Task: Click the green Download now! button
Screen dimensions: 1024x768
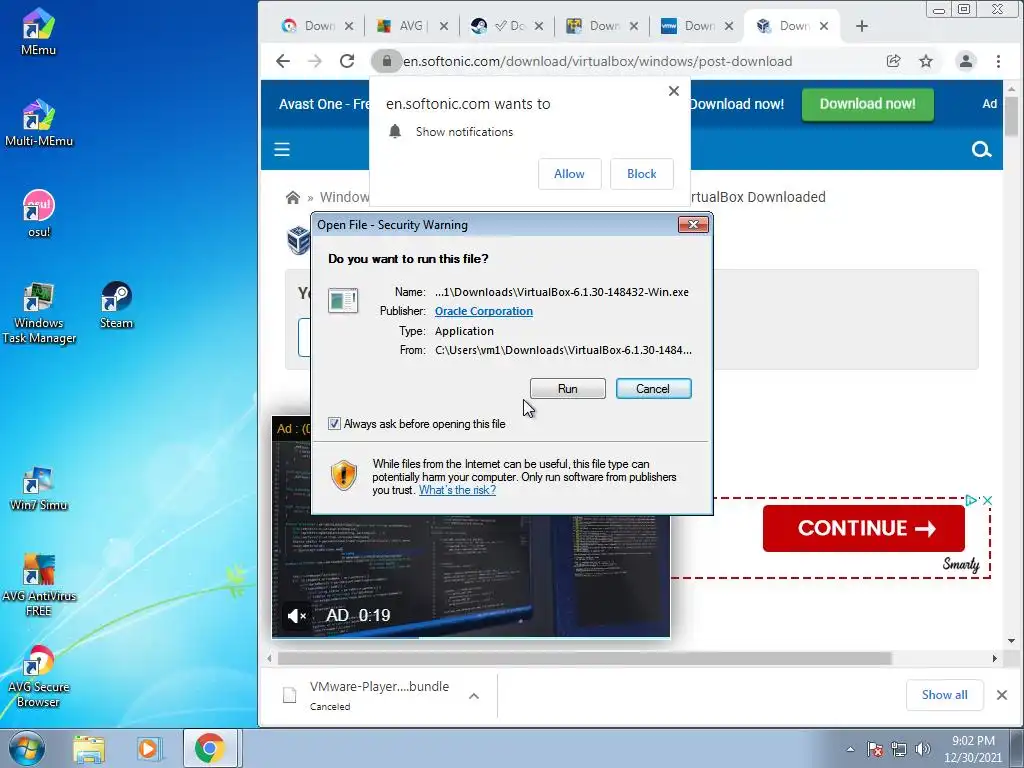Action: [x=867, y=104]
